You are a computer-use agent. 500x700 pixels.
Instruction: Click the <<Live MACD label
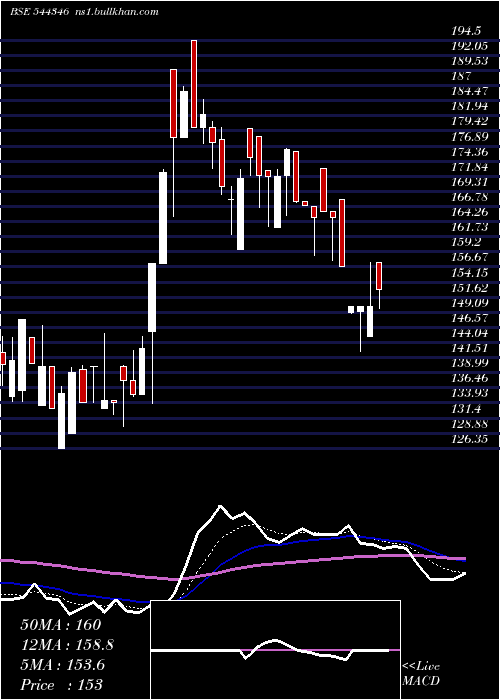421,674
